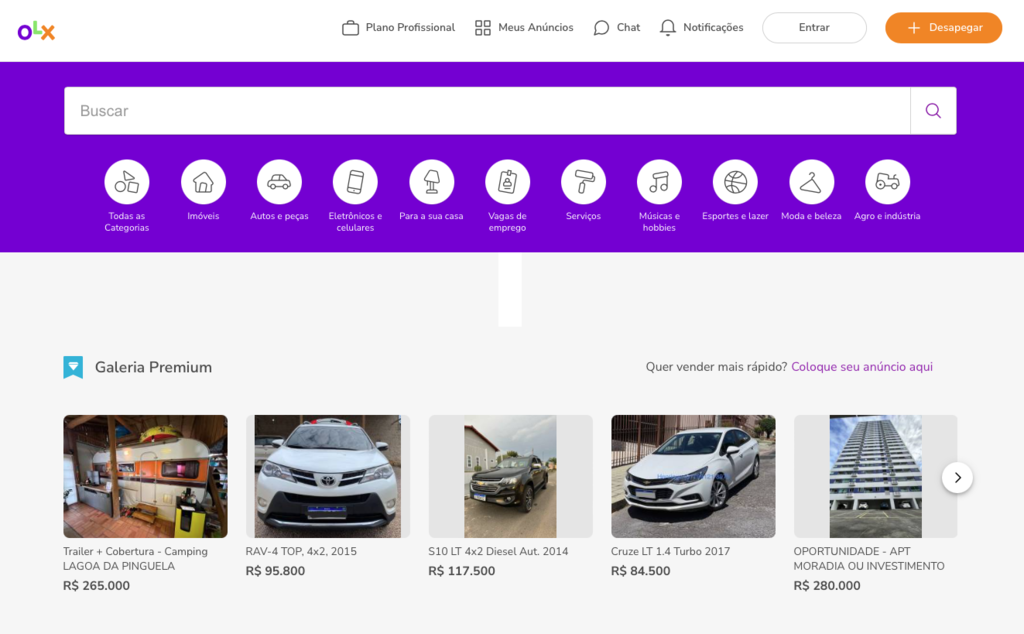Select the Moda e beleza category

pyautogui.click(x=811, y=183)
